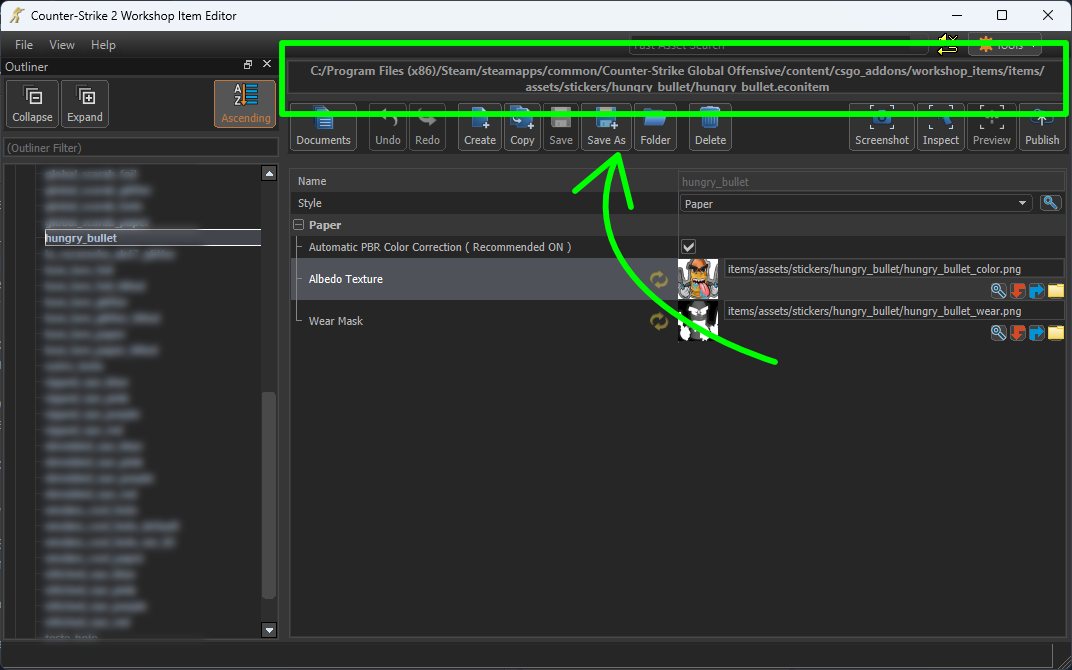The height and width of the screenshot is (670, 1072).
Task: Create a new workshop item
Action: point(480,127)
